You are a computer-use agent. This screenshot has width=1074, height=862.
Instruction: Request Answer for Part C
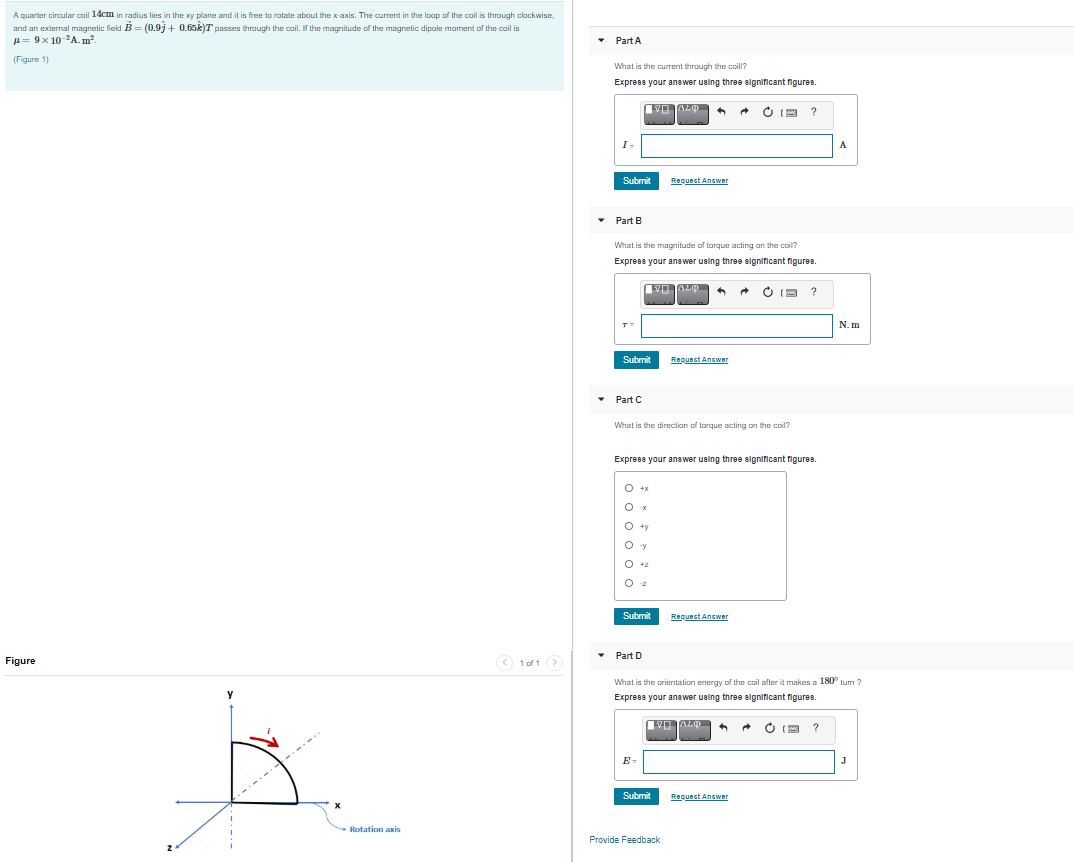(699, 617)
